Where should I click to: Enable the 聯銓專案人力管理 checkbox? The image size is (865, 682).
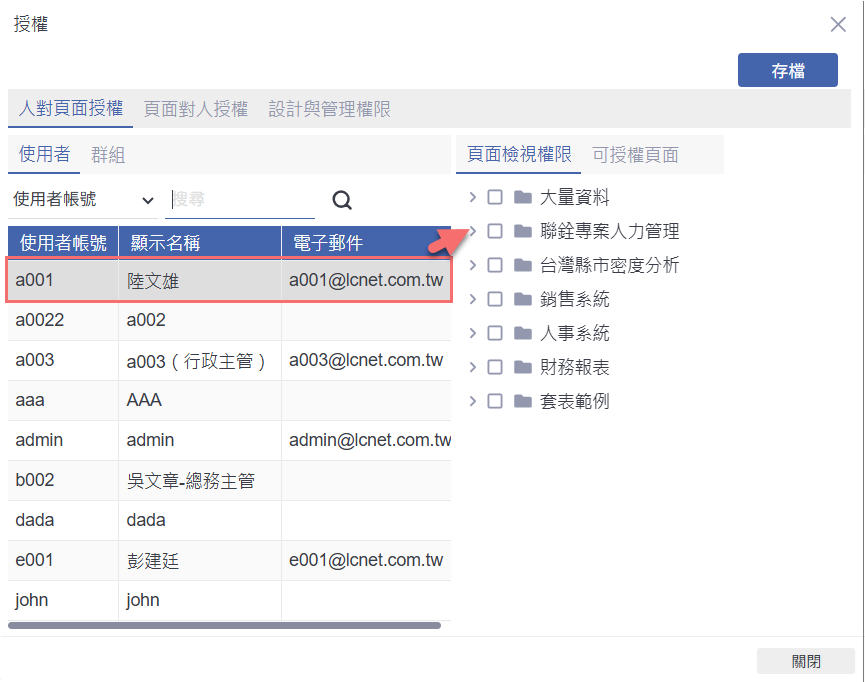pyautogui.click(x=495, y=231)
